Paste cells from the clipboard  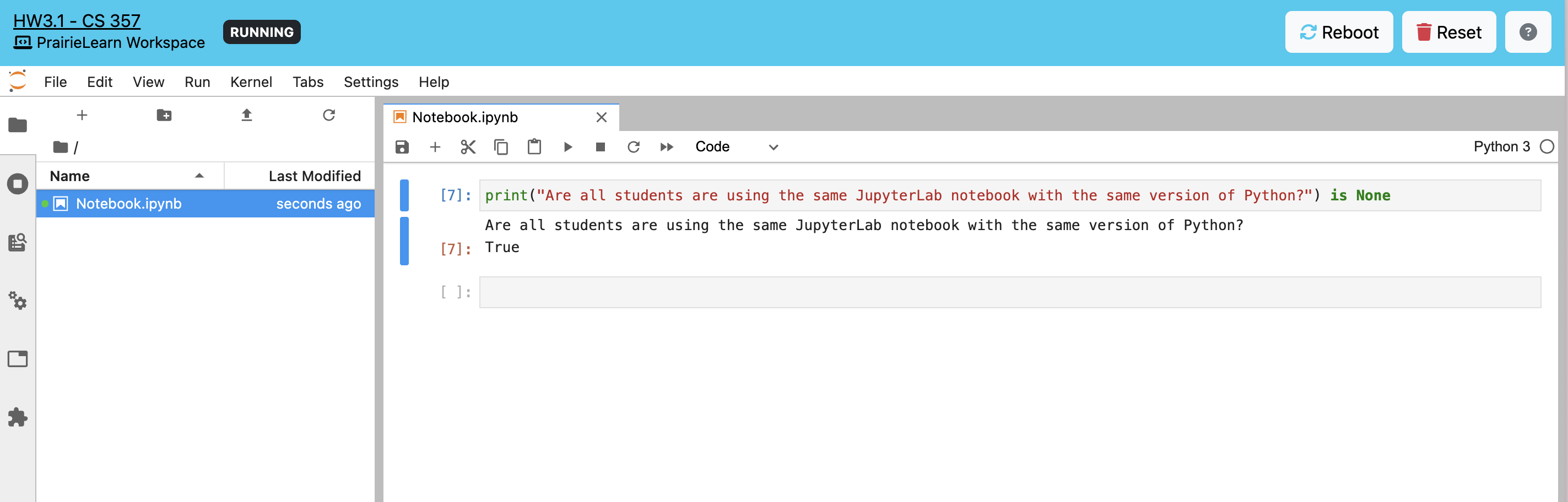[534, 146]
